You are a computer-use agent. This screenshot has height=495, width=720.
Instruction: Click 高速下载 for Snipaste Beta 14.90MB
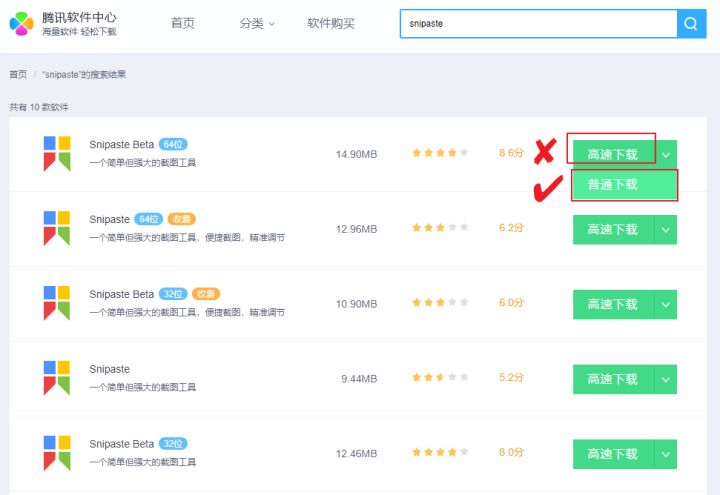(613, 155)
